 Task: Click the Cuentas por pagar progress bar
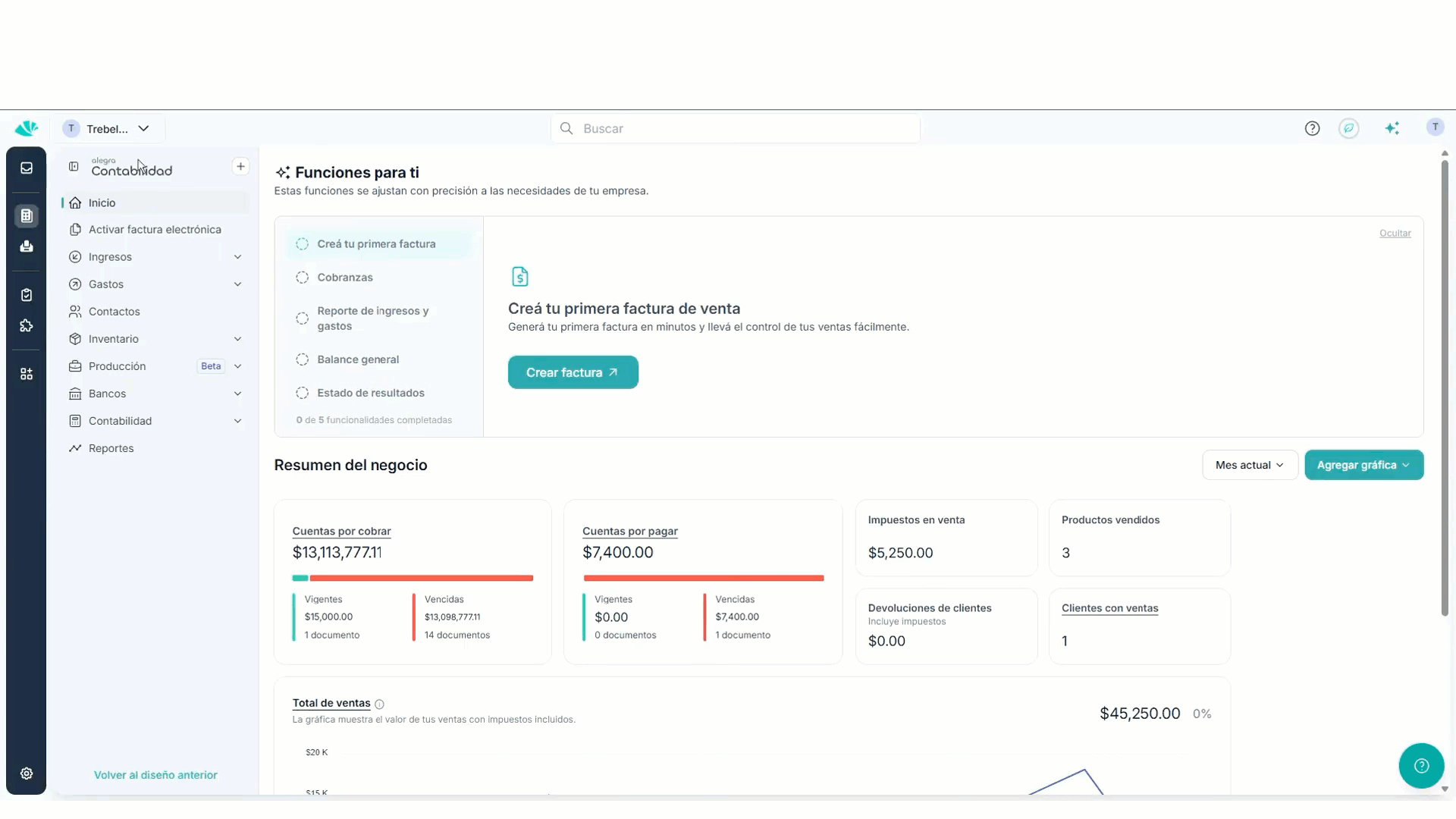pyautogui.click(x=703, y=578)
